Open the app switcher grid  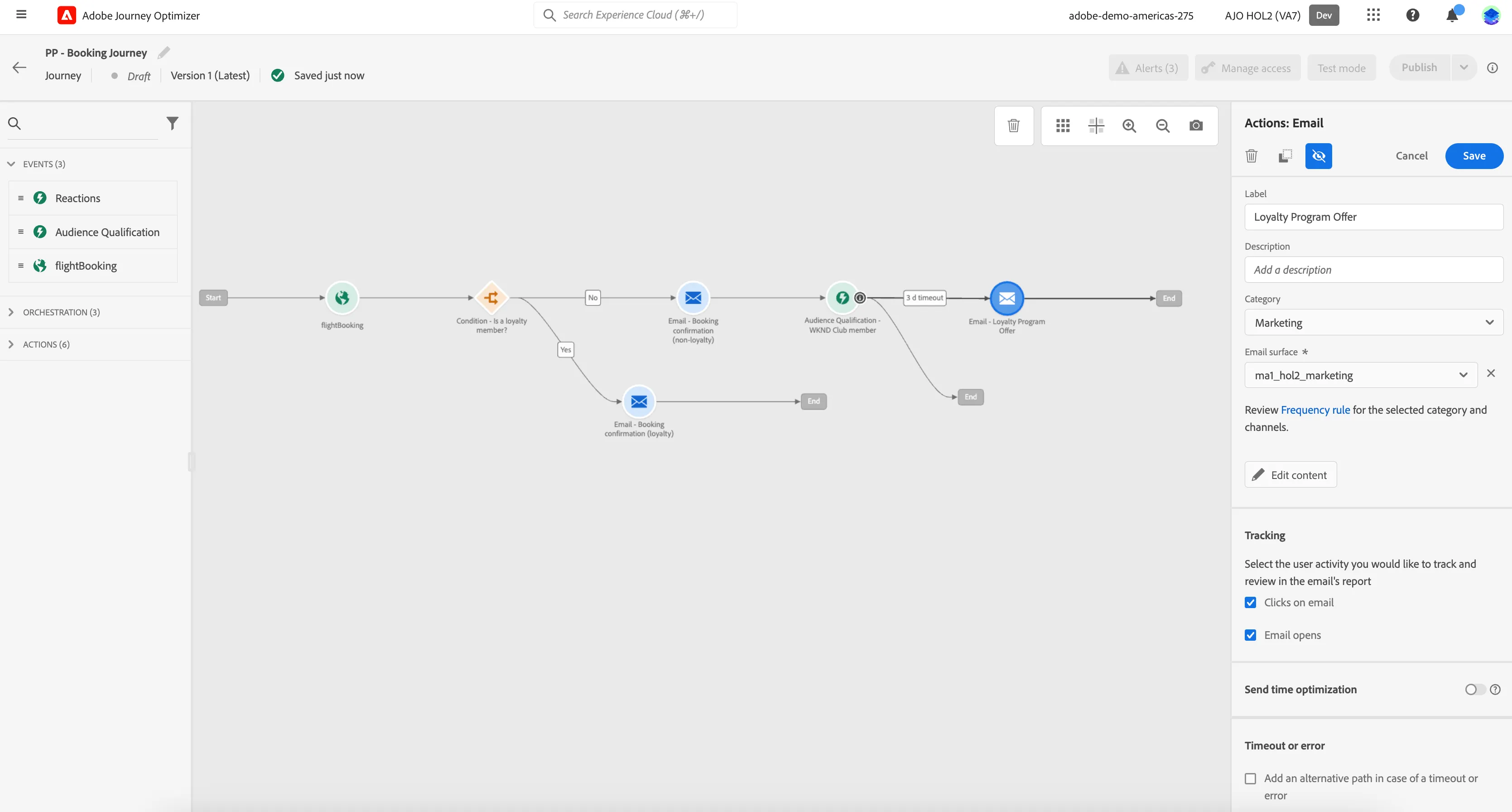pyautogui.click(x=1373, y=15)
